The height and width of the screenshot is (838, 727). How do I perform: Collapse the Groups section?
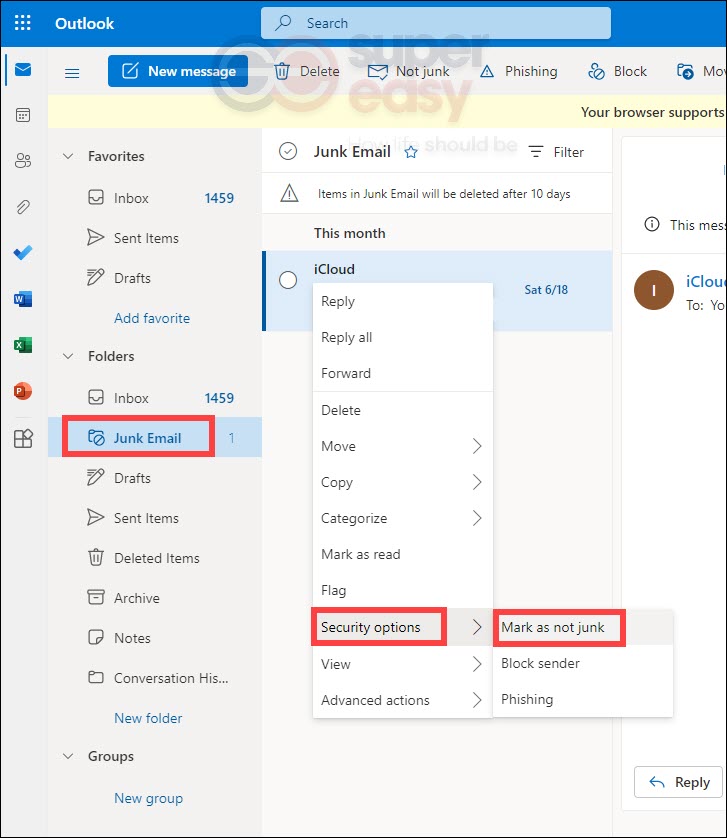click(x=68, y=756)
